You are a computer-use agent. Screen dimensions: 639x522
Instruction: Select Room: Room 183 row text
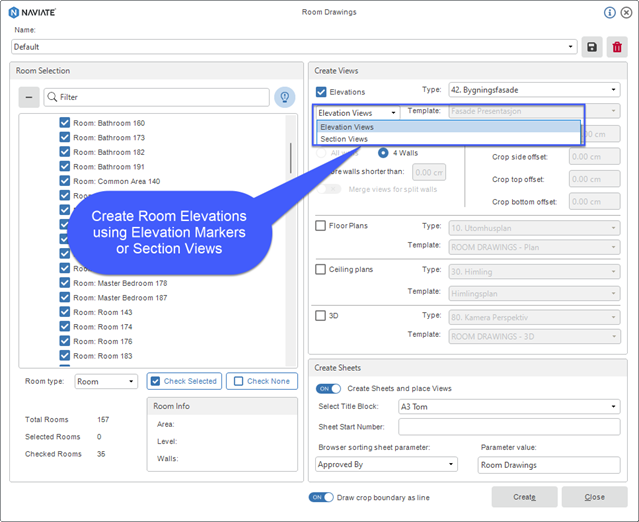point(103,356)
